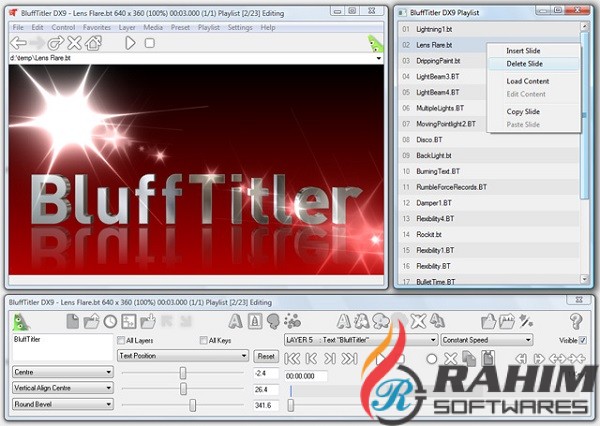Create a key with the circle icon

pyautogui.click(x=432, y=359)
